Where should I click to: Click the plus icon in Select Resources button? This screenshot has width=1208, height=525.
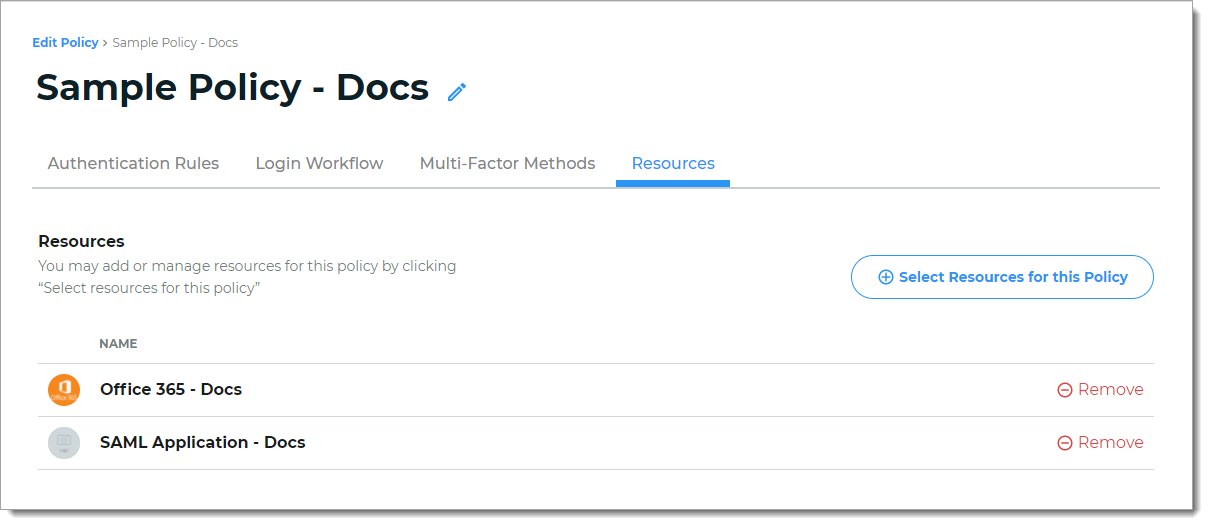(885, 277)
